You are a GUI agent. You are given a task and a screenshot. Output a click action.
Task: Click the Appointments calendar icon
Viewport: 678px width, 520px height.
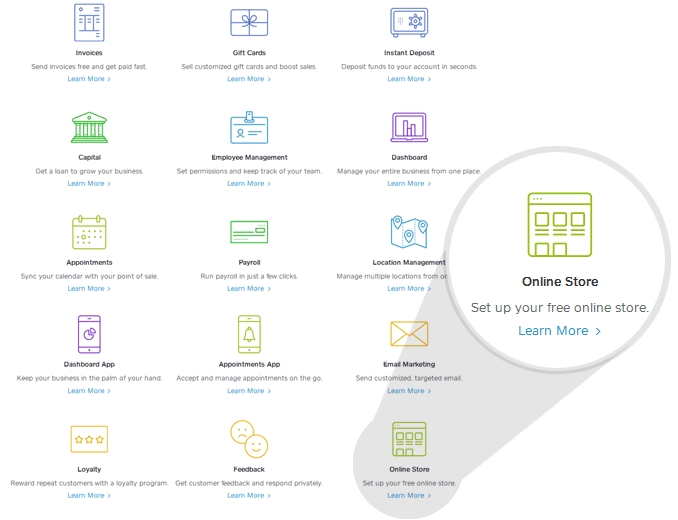pos(89,232)
